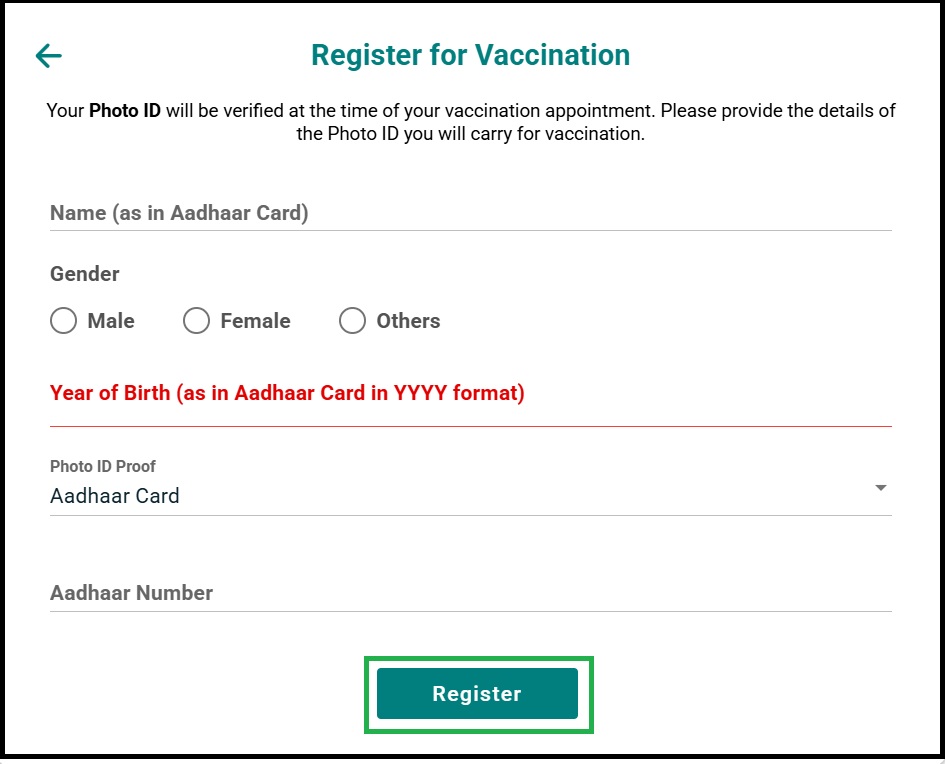Choose Female as gender
945x764 pixels.
point(196,320)
